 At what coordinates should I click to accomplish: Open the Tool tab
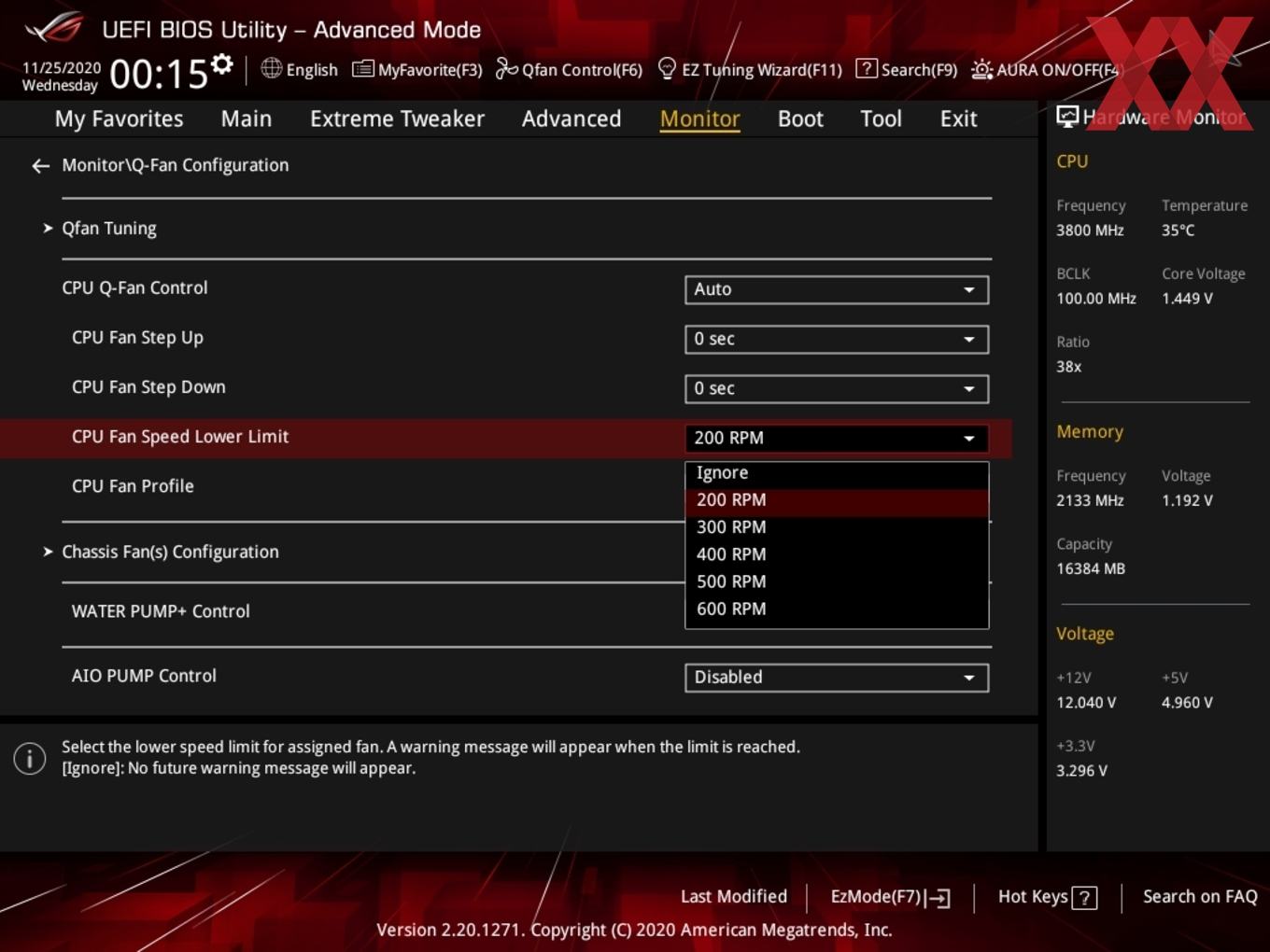pos(881,119)
